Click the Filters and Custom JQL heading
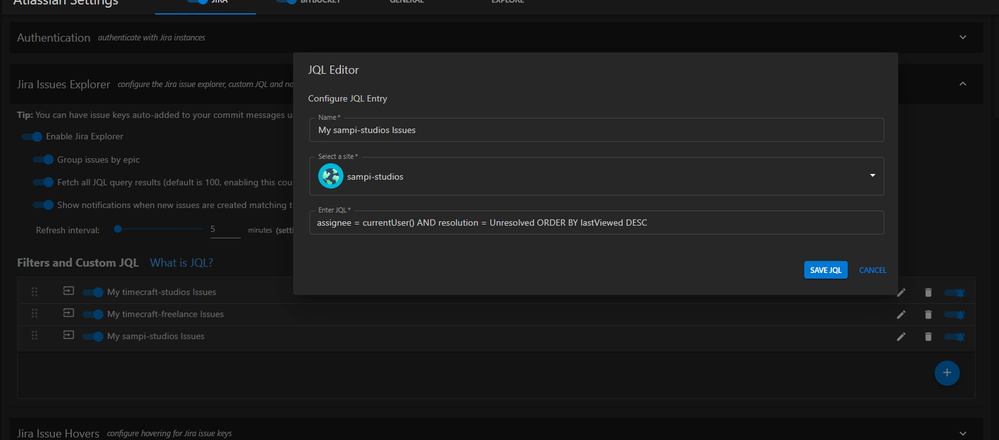The width and height of the screenshot is (999, 440). pyautogui.click(x=78, y=263)
